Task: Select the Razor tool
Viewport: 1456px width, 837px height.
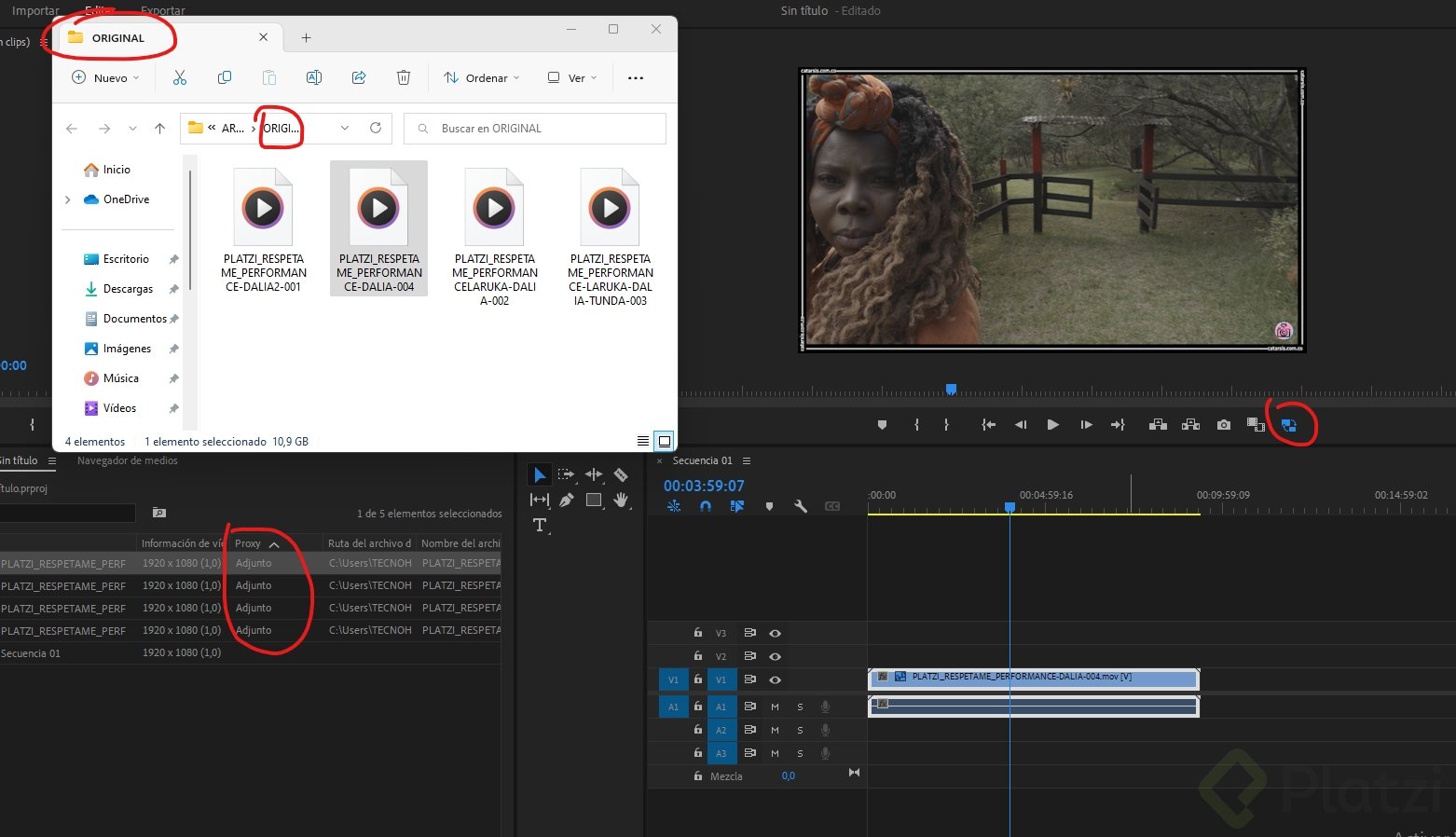Action: tap(621, 475)
